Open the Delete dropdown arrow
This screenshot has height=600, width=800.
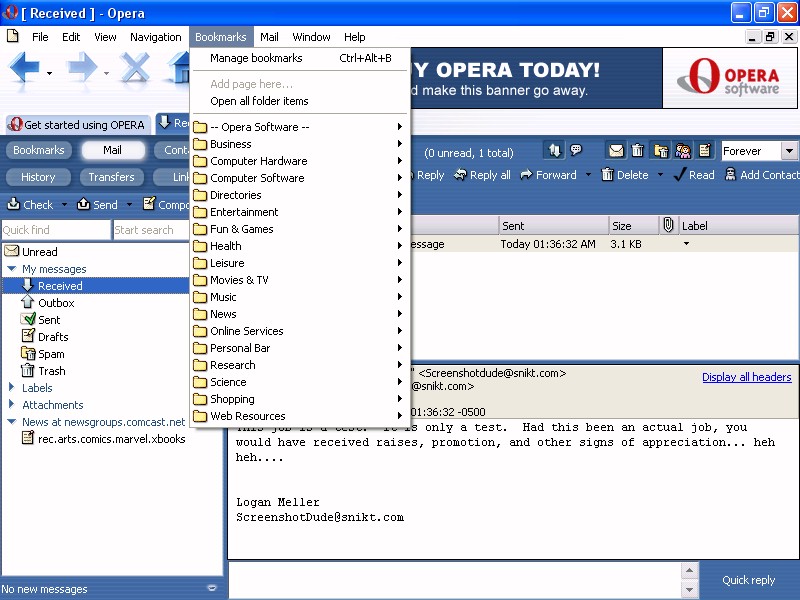[660, 175]
